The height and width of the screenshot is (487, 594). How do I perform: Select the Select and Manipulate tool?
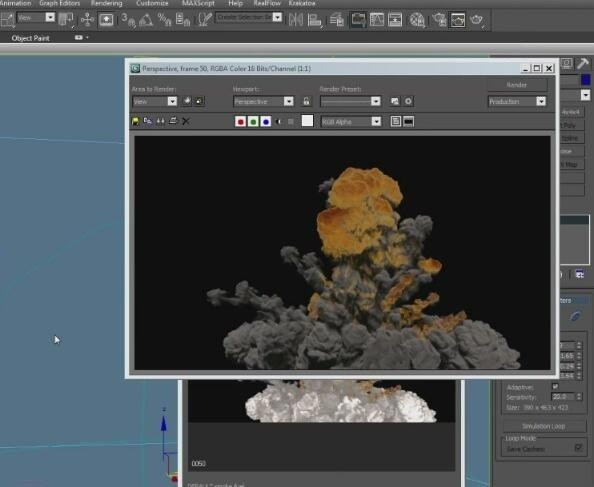[87, 20]
